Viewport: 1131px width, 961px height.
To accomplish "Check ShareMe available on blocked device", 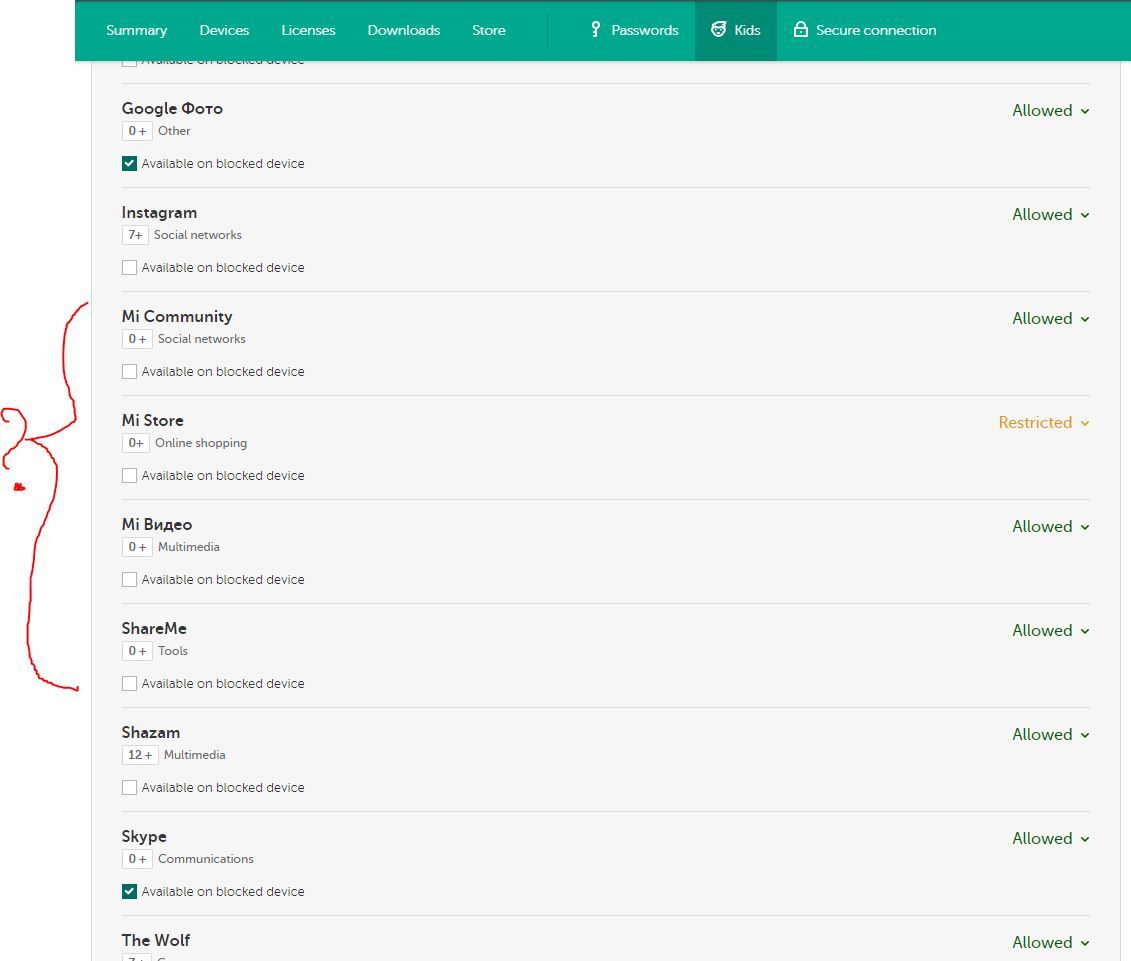I will 129,683.
